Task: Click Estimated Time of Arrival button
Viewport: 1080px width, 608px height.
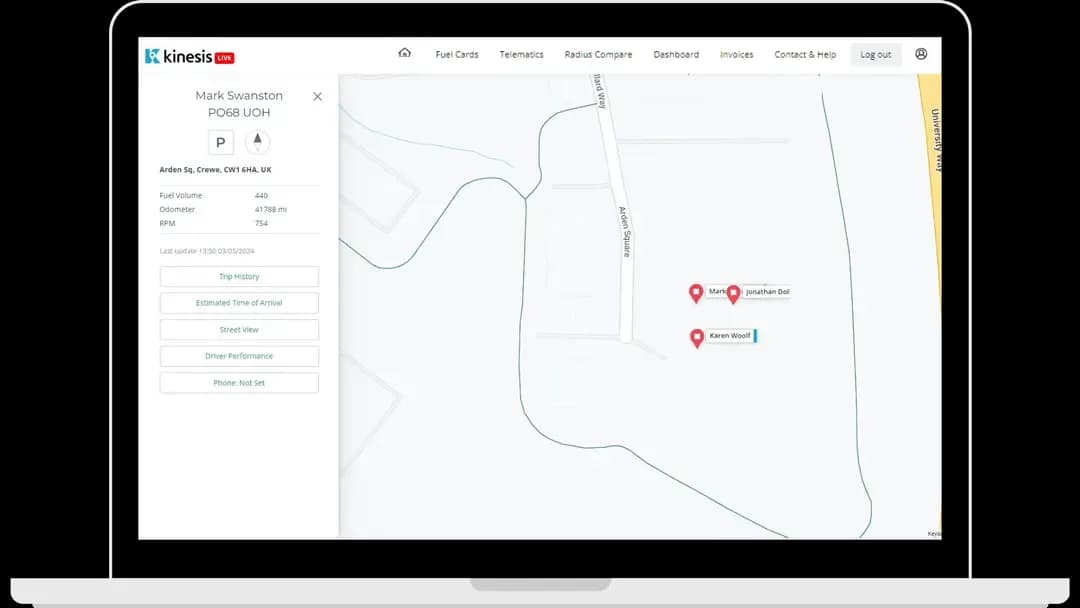Action: click(239, 303)
